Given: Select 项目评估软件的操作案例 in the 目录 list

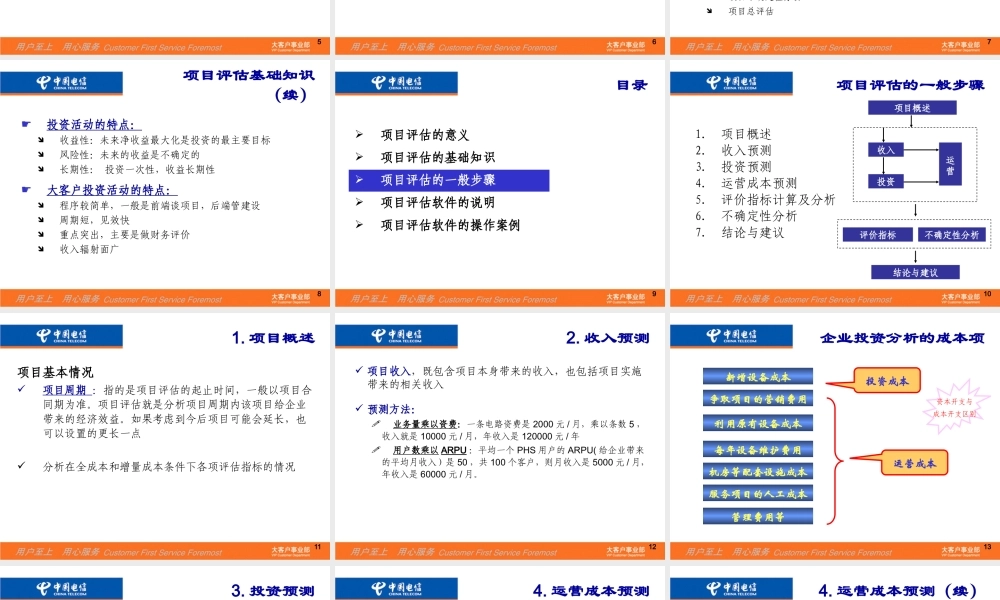Looking at the screenshot, I should 450,225.
